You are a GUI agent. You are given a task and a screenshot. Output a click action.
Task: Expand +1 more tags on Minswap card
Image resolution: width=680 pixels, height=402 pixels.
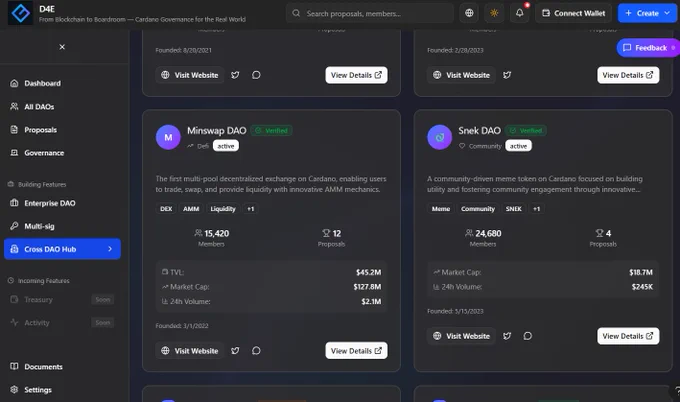tap(251, 209)
